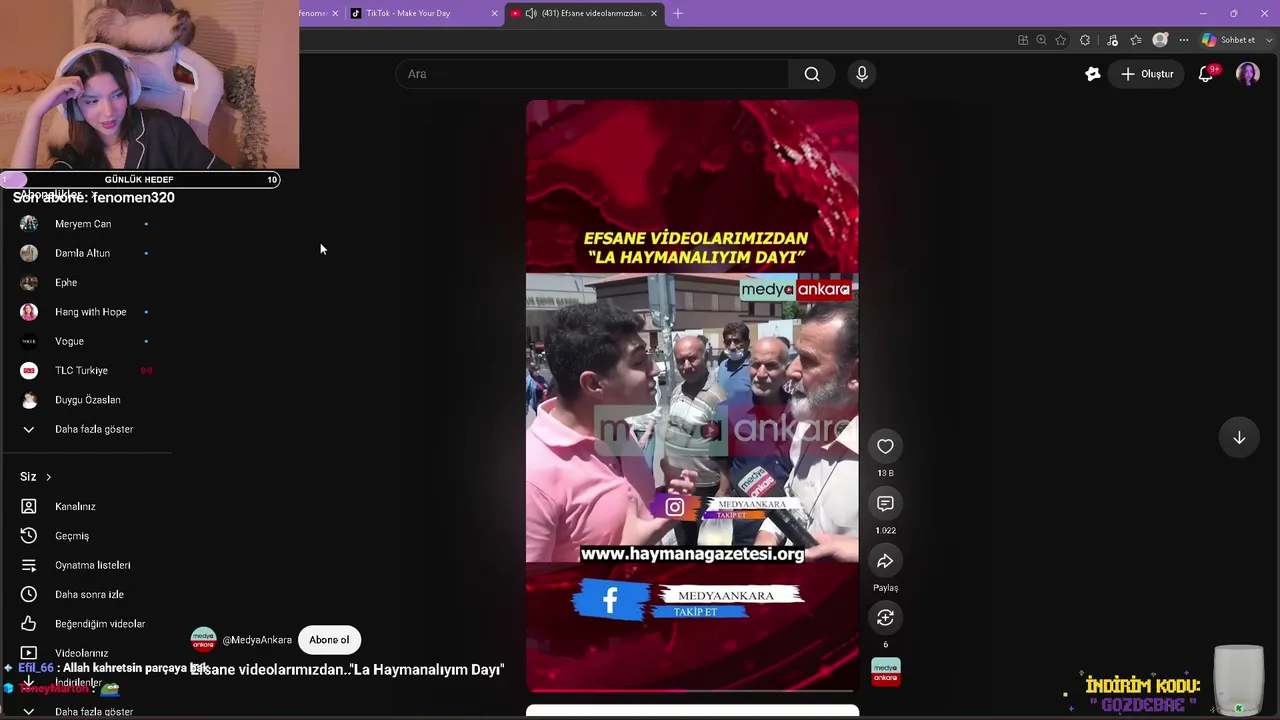Open the browser profile icon

[x=1160, y=40]
